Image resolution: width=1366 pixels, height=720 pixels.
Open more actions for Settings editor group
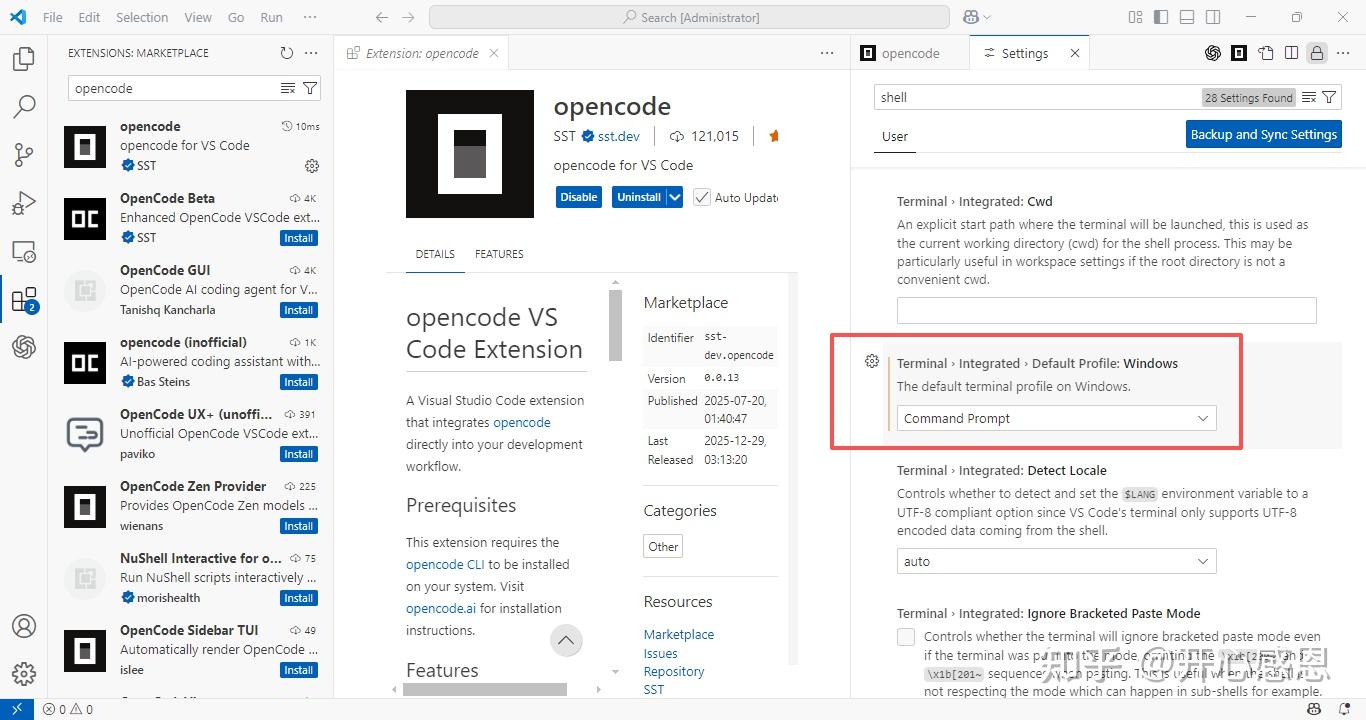(1343, 53)
